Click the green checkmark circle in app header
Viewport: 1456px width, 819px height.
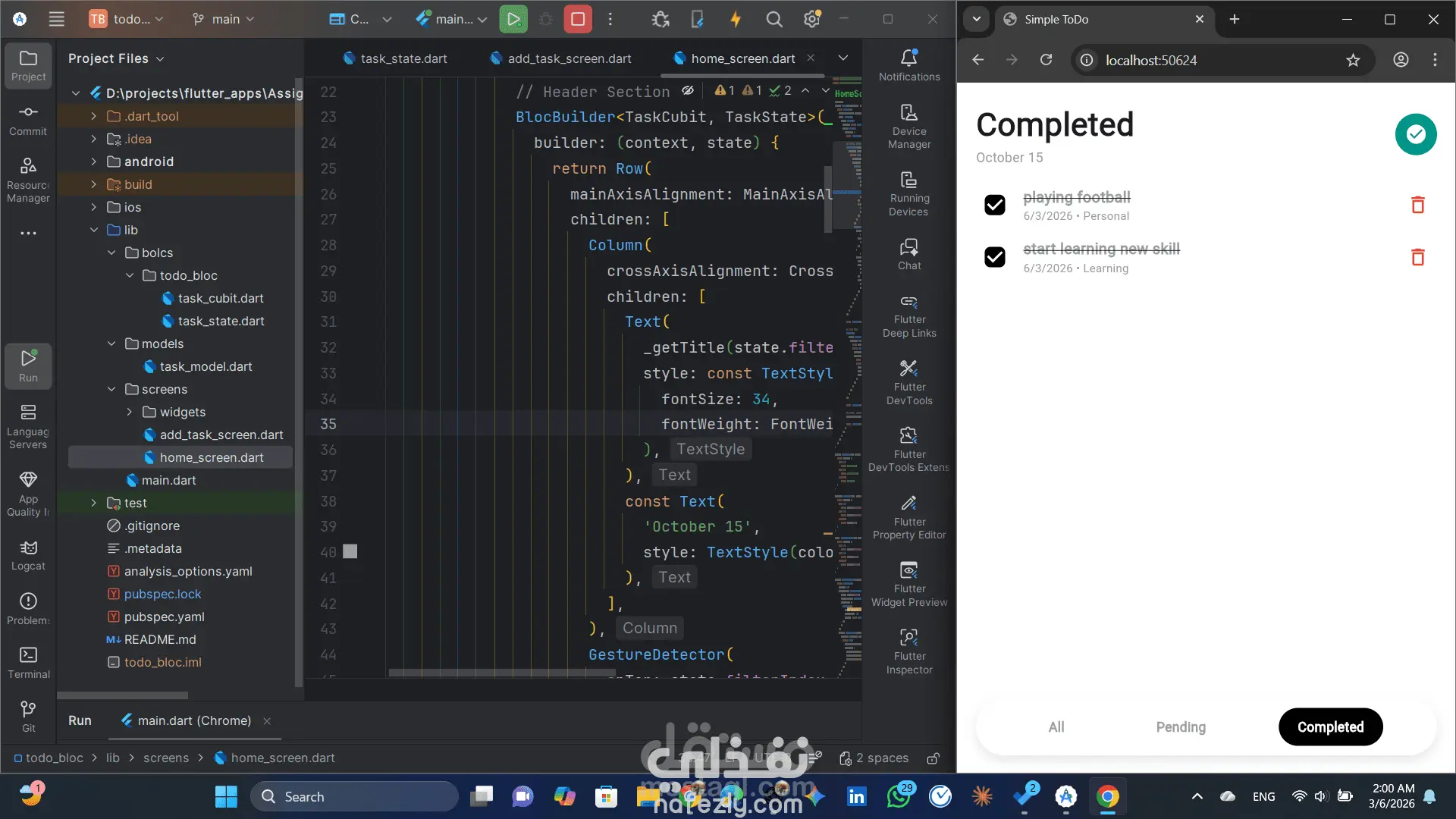pos(1415,134)
